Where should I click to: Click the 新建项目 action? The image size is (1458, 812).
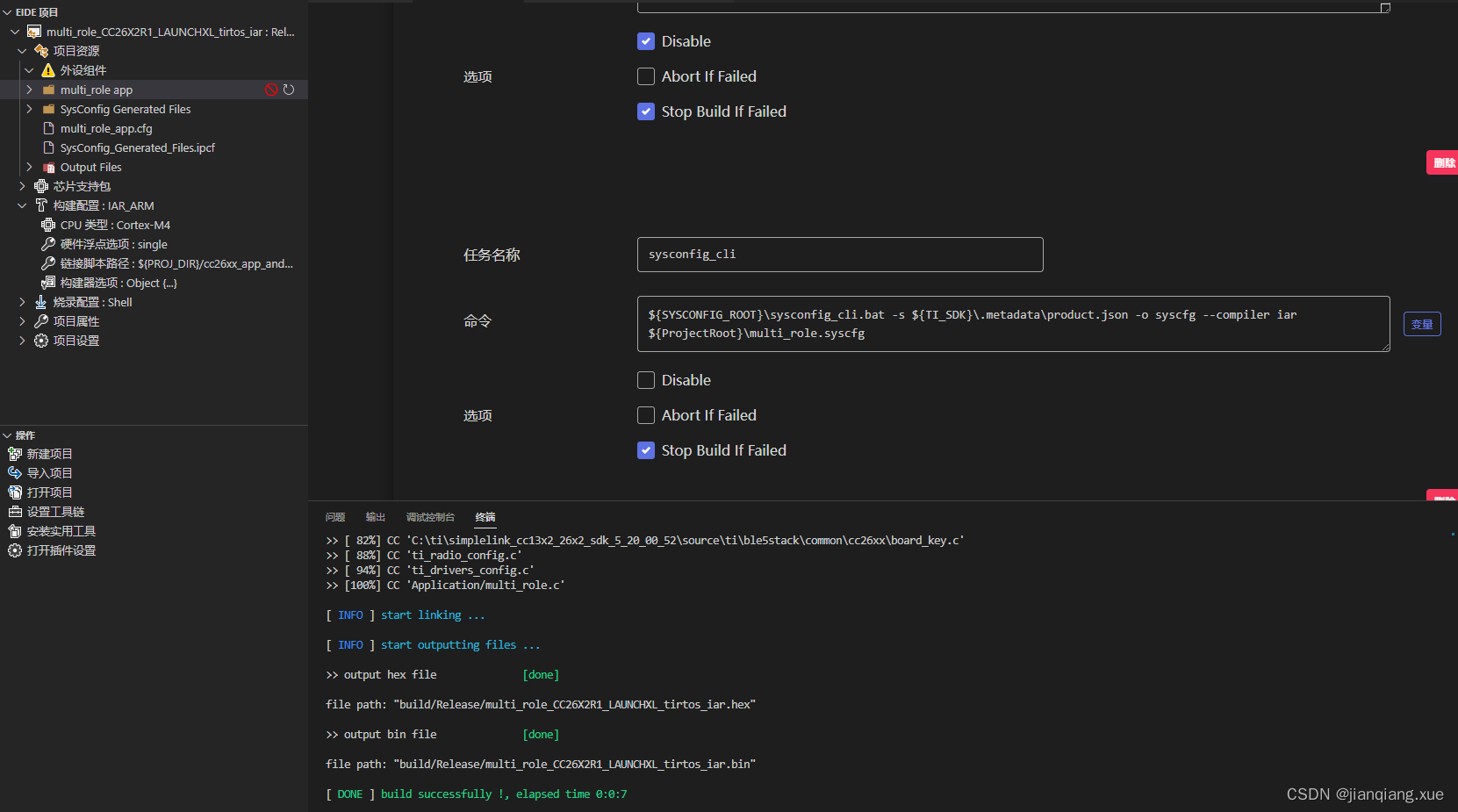[x=49, y=454]
